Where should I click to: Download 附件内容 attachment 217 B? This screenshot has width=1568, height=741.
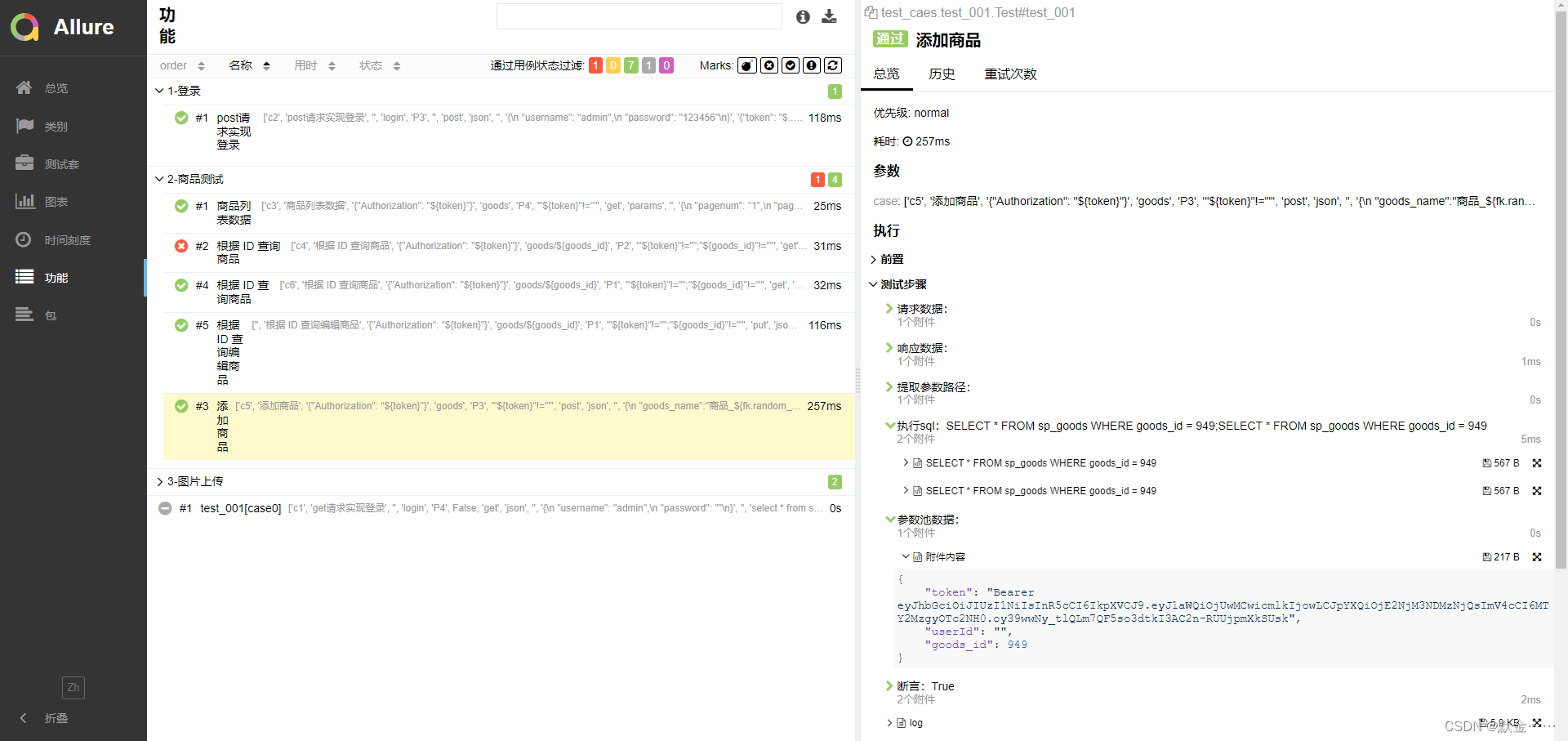pyautogui.click(x=1501, y=557)
